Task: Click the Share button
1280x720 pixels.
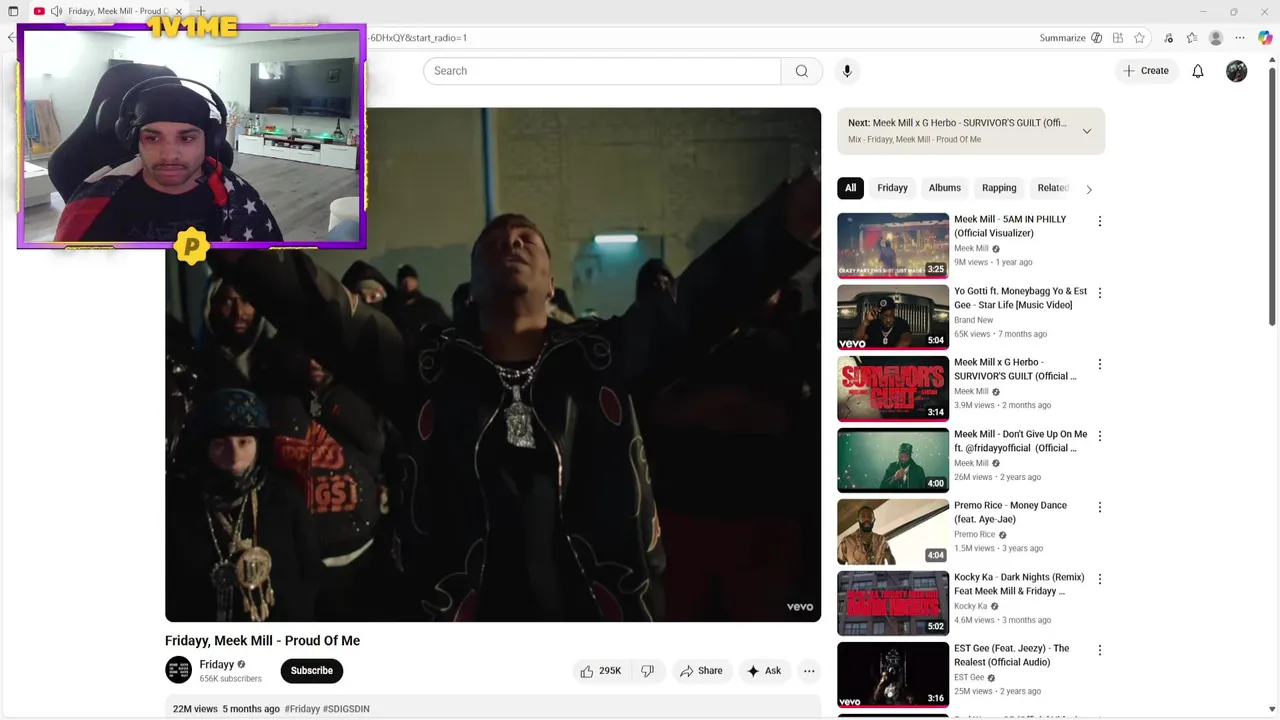Action: (x=700, y=671)
